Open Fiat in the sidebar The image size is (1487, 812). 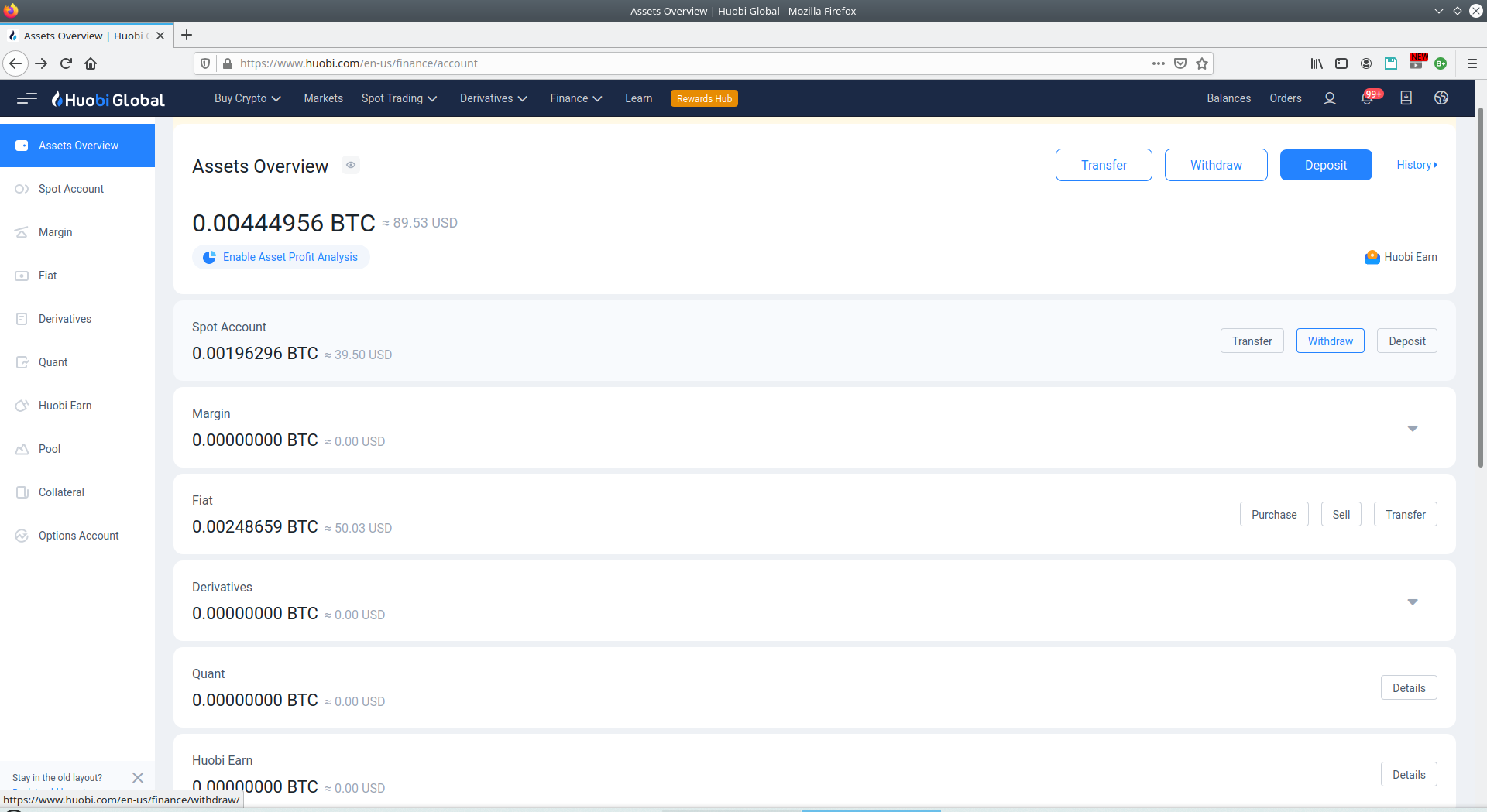click(77, 276)
